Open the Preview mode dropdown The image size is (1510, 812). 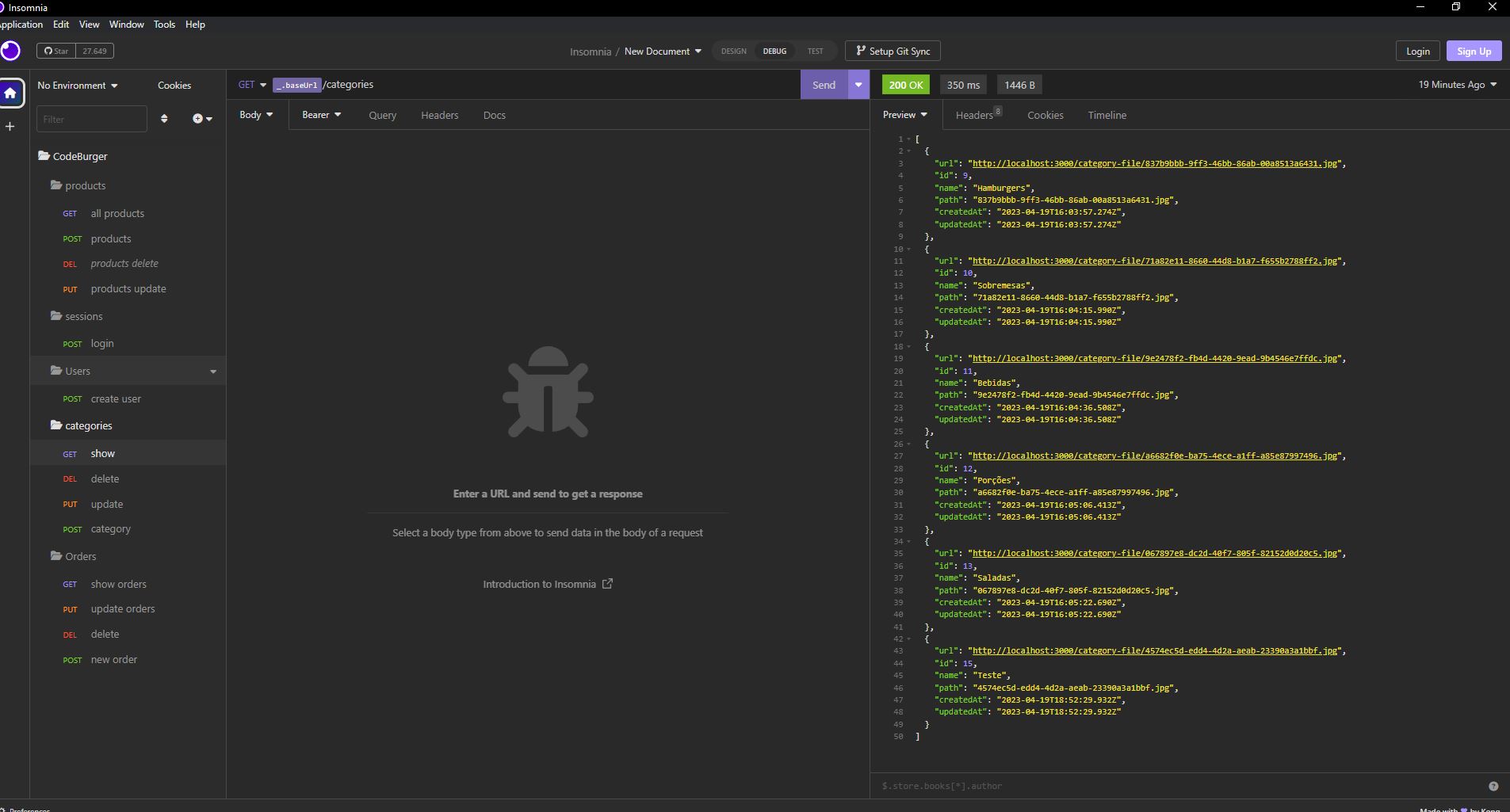point(904,115)
